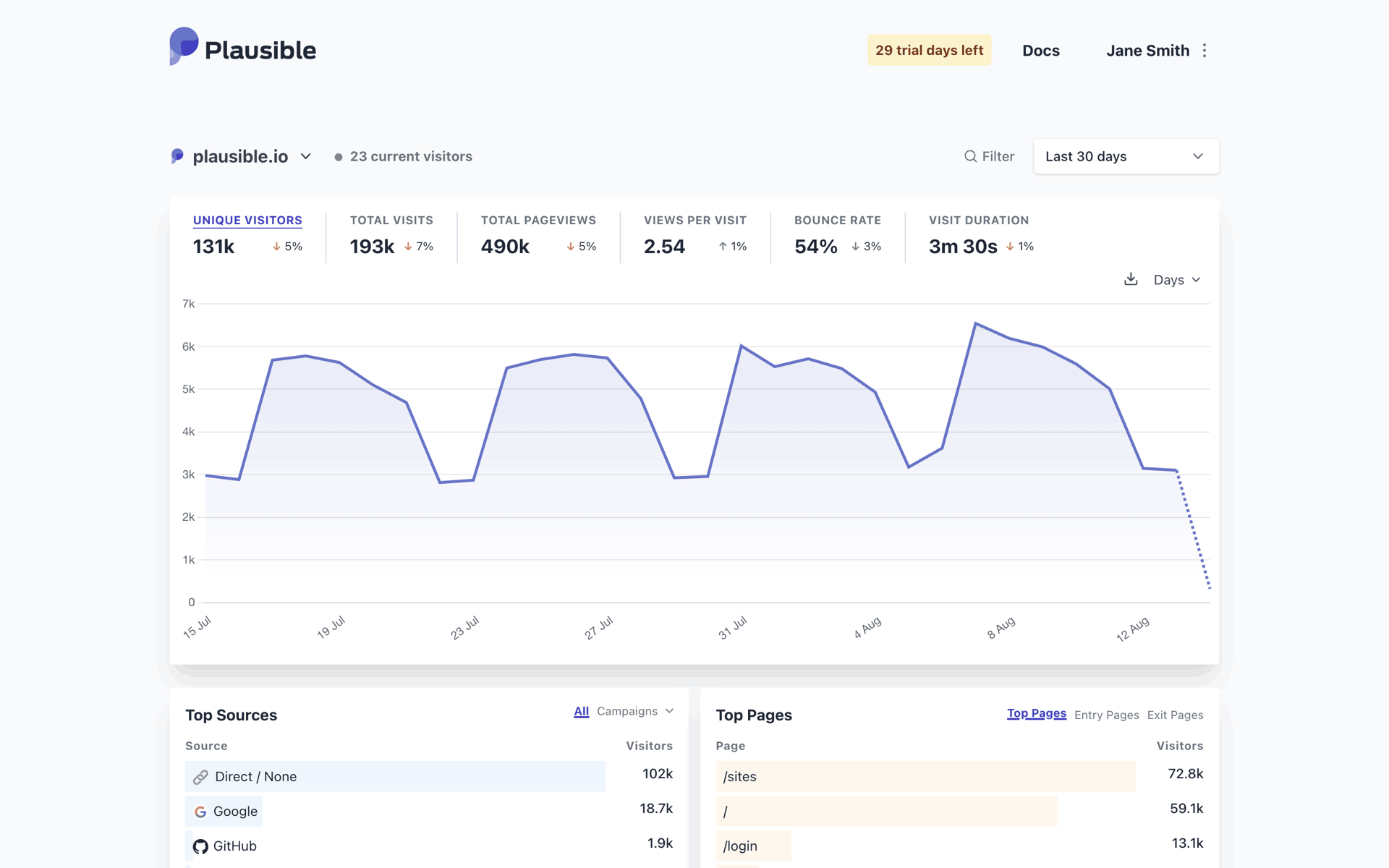Screen dimensions: 1389x868
Task: Click the GitHub source logo icon
Action: [x=200, y=846]
